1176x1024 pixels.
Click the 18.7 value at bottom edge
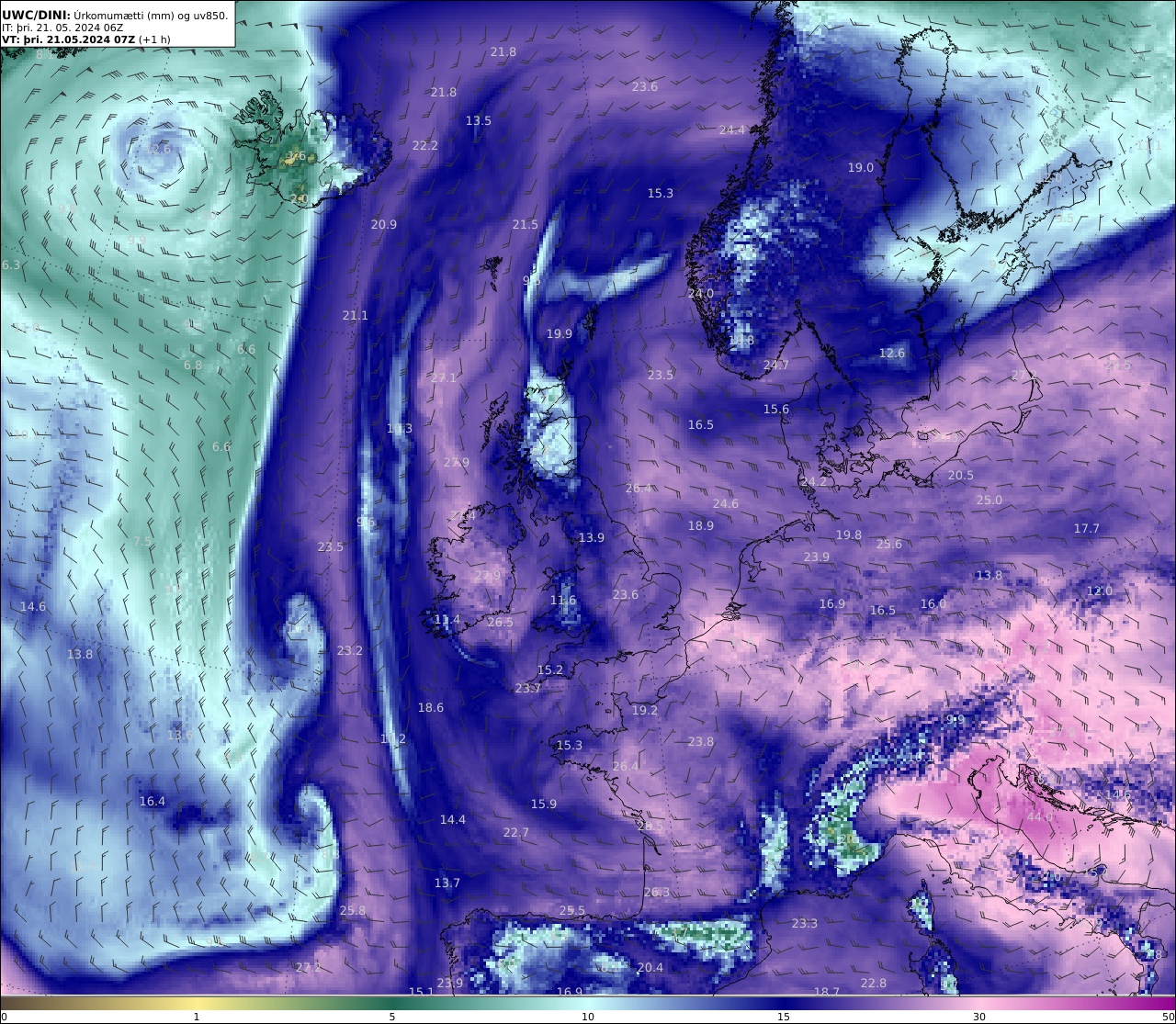[827, 993]
